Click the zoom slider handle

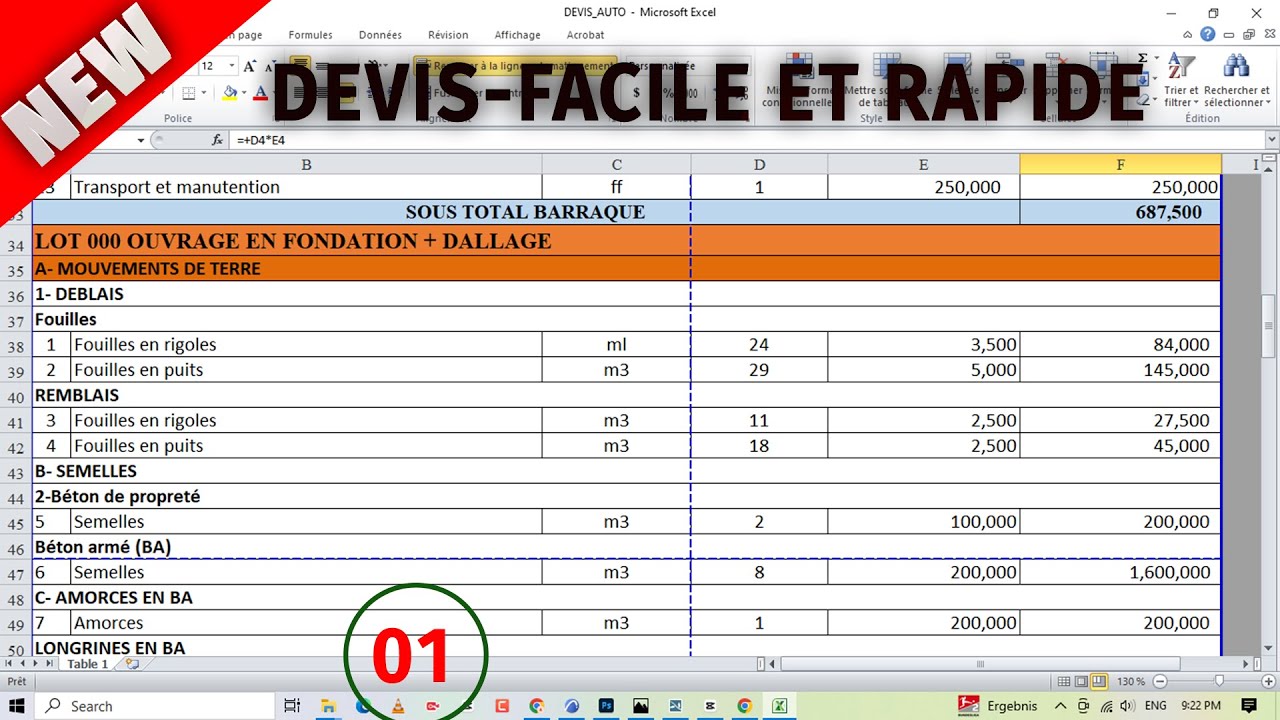click(1219, 682)
